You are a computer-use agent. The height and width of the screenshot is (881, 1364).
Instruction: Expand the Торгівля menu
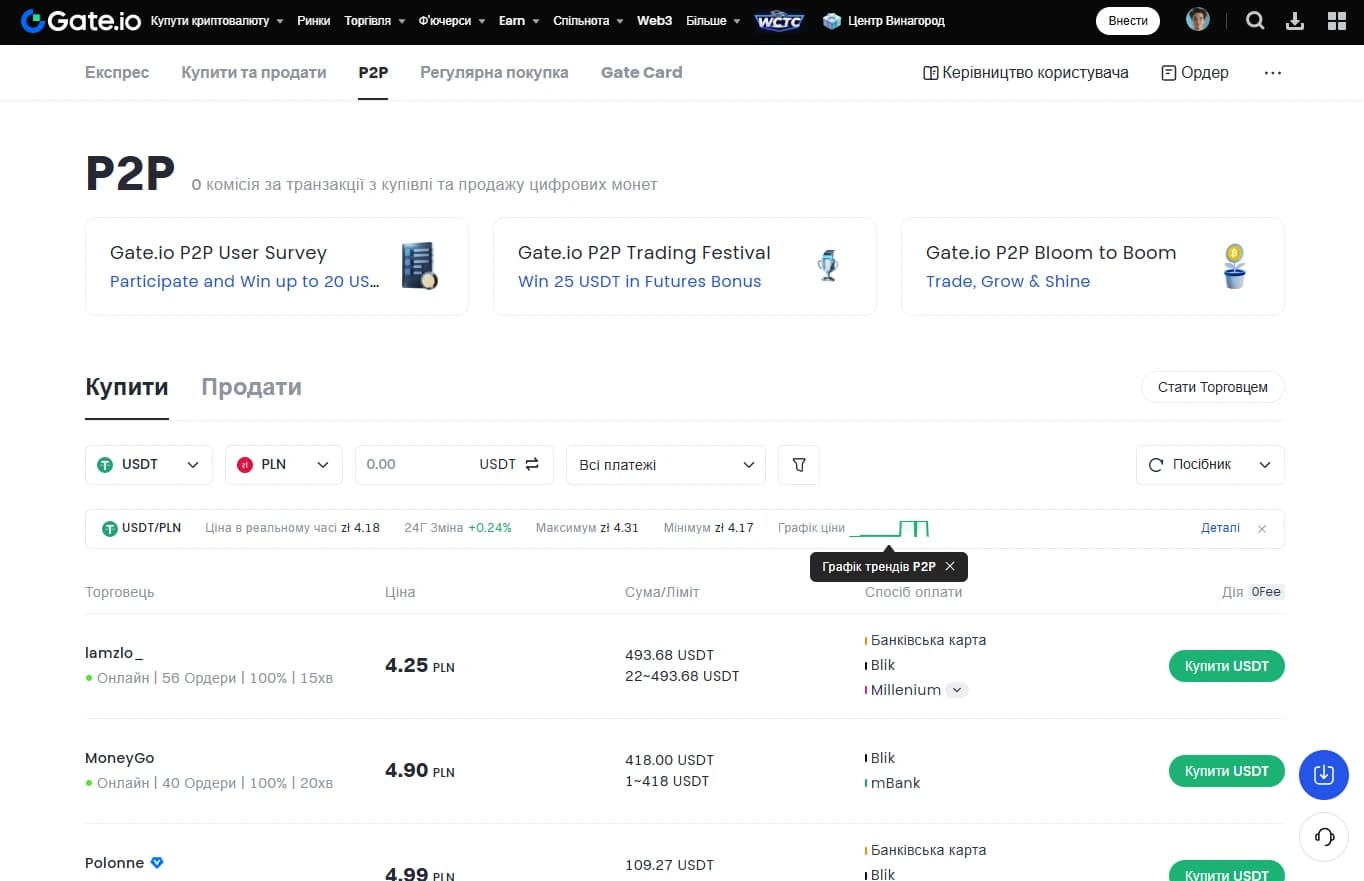click(375, 21)
